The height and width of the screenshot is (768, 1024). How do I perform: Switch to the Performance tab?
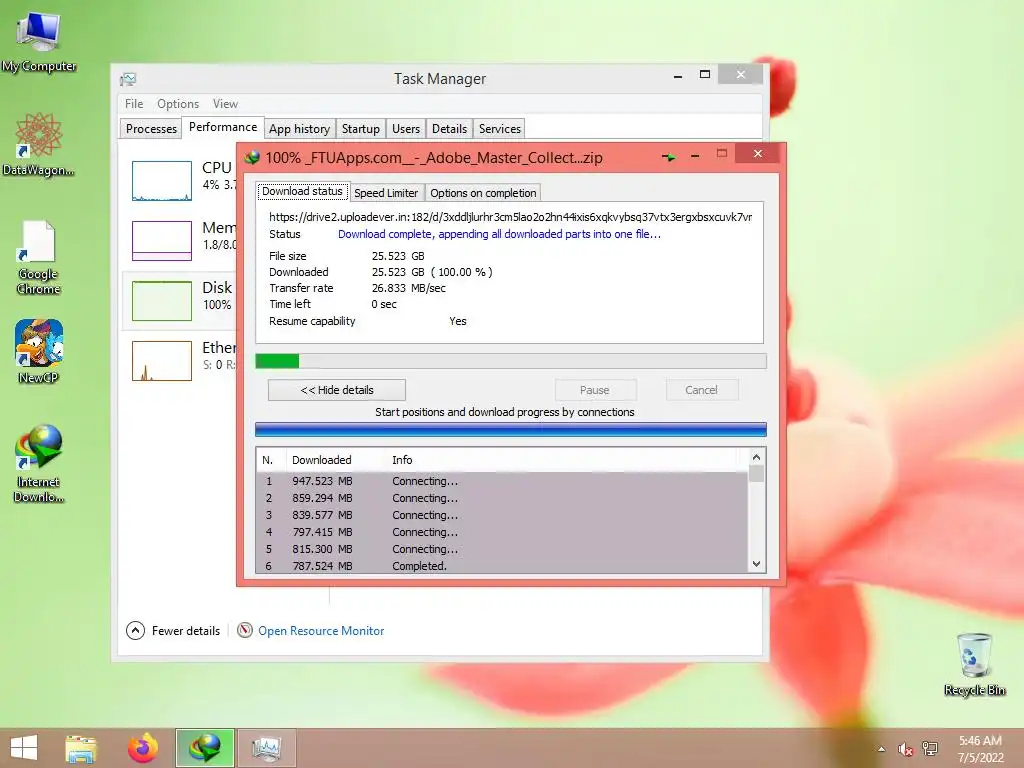point(223,127)
